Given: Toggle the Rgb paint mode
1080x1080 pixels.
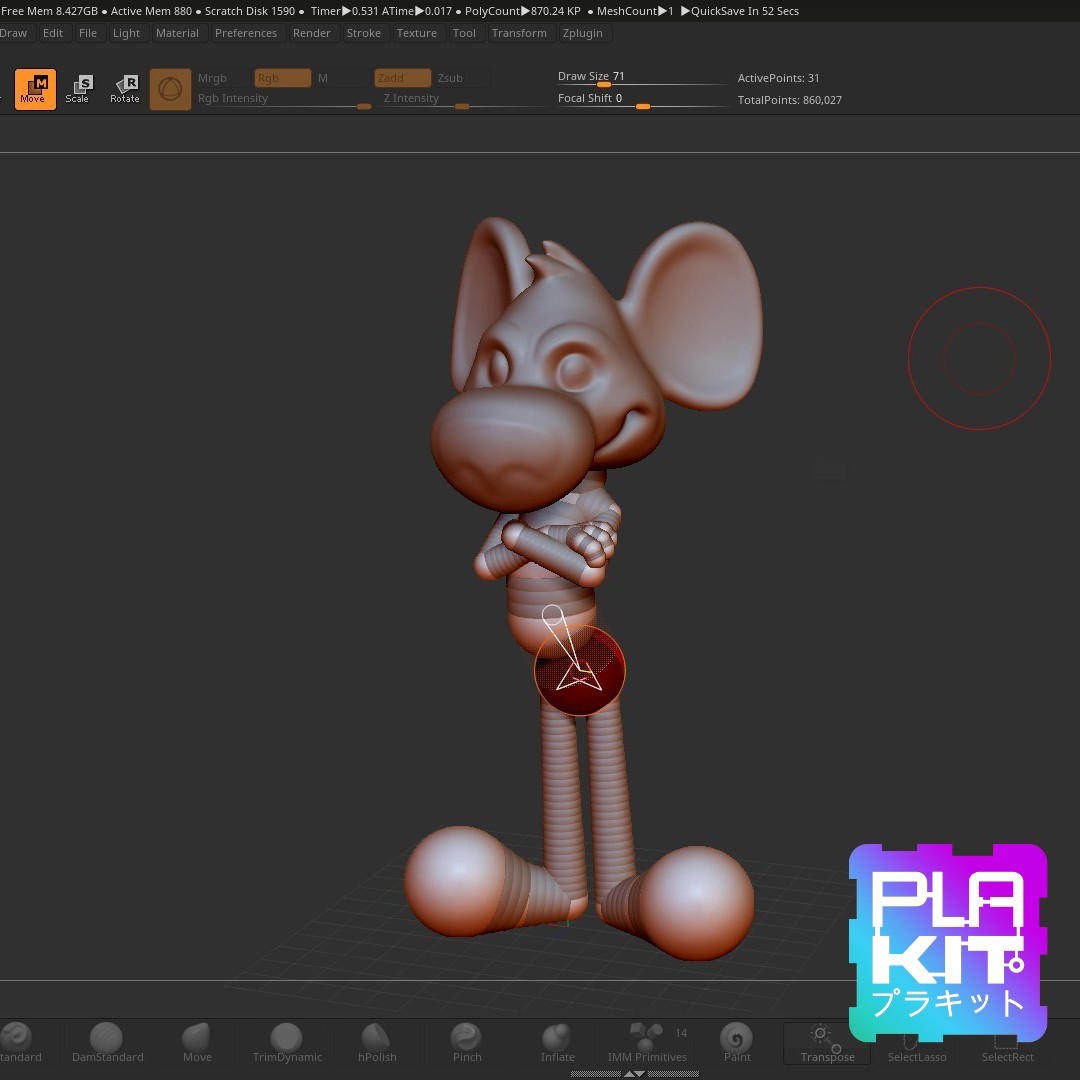Looking at the screenshot, I should [282, 78].
